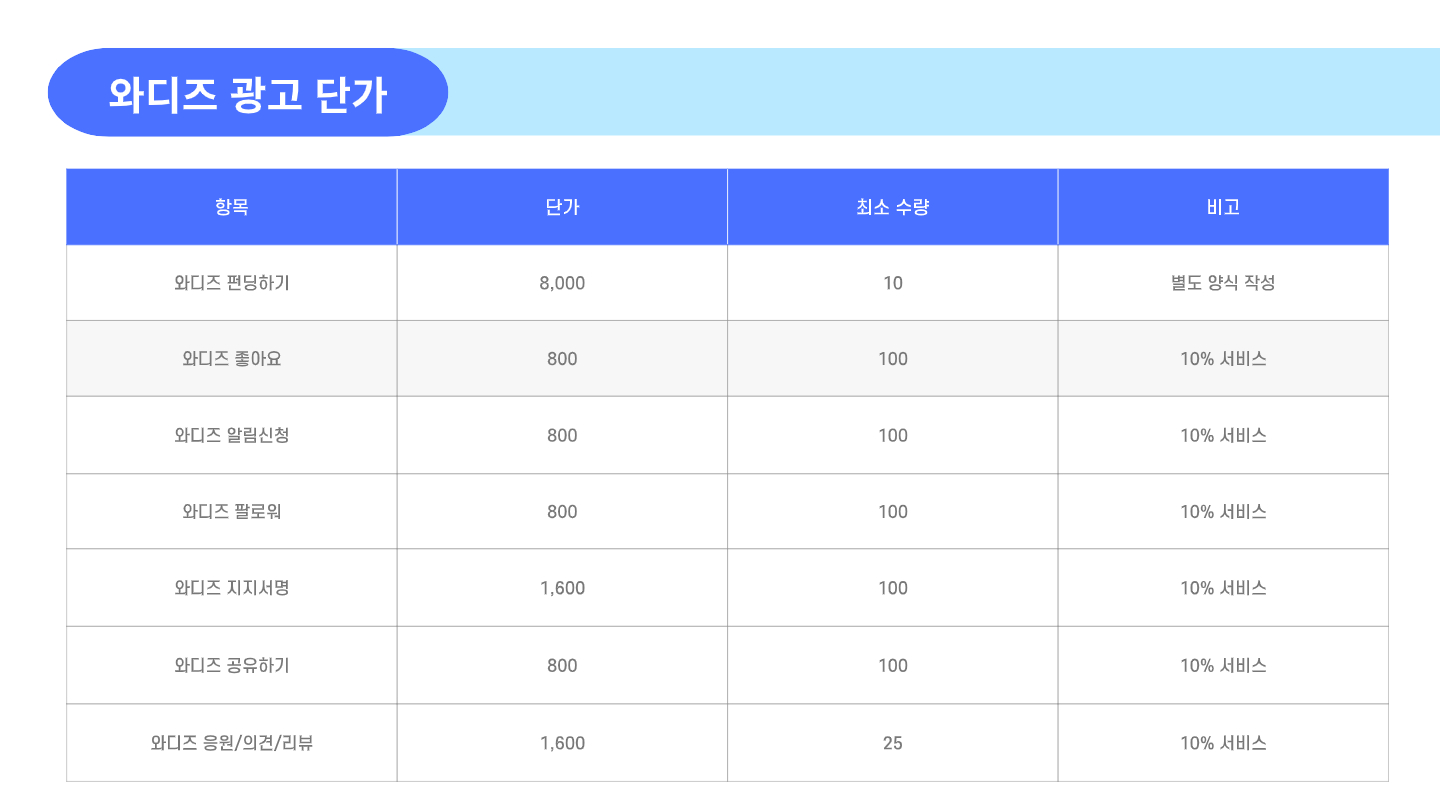Click the 800 price in 팔로워 row
The height and width of the screenshot is (810, 1440).
tap(562, 512)
